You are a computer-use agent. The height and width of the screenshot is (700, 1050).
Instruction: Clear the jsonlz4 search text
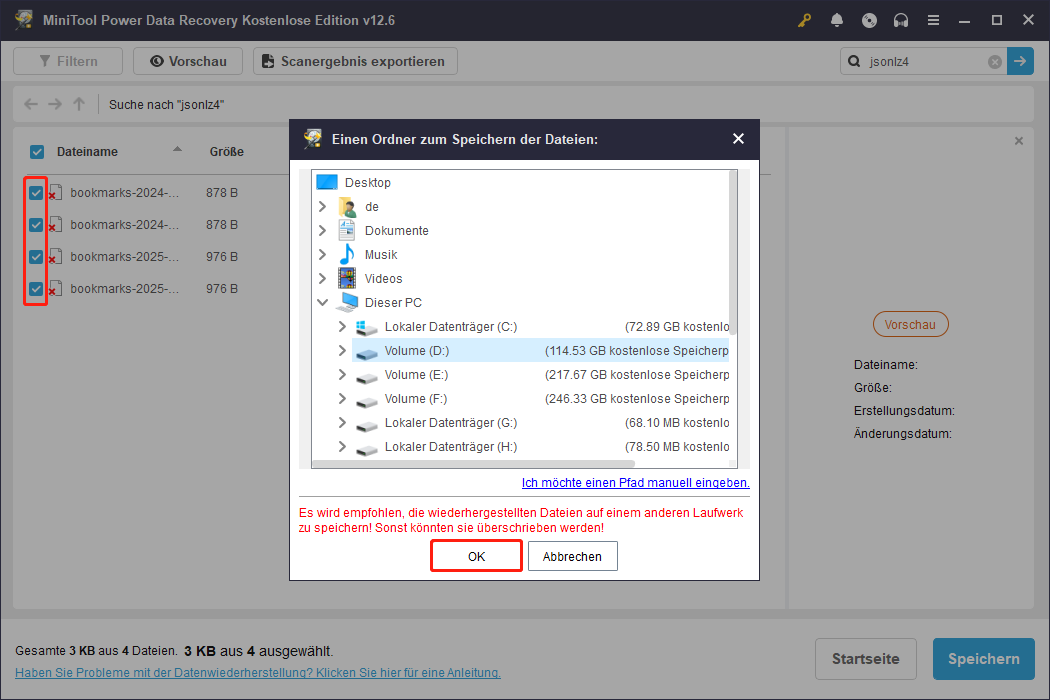point(995,62)
